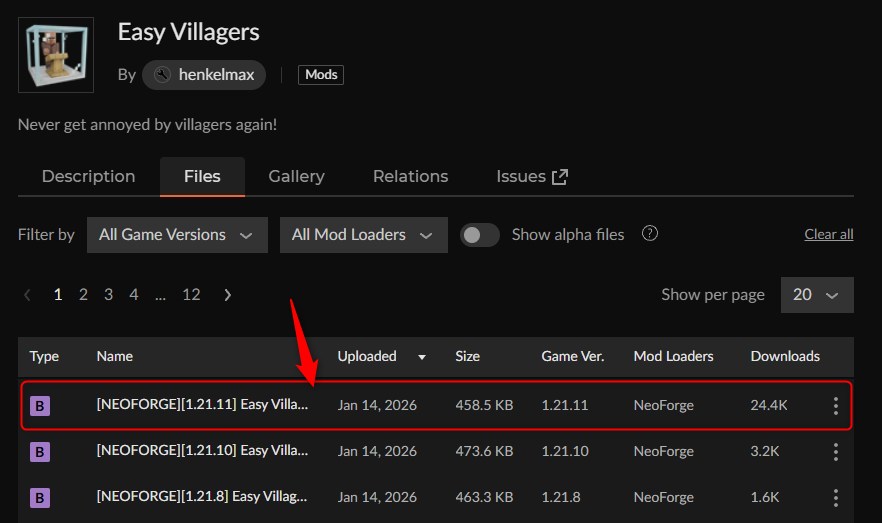Image resolution: width=882 pixels, height=523 pixels.
Task: Go to previous page with left arrow
Action: (x=27, y=295)
